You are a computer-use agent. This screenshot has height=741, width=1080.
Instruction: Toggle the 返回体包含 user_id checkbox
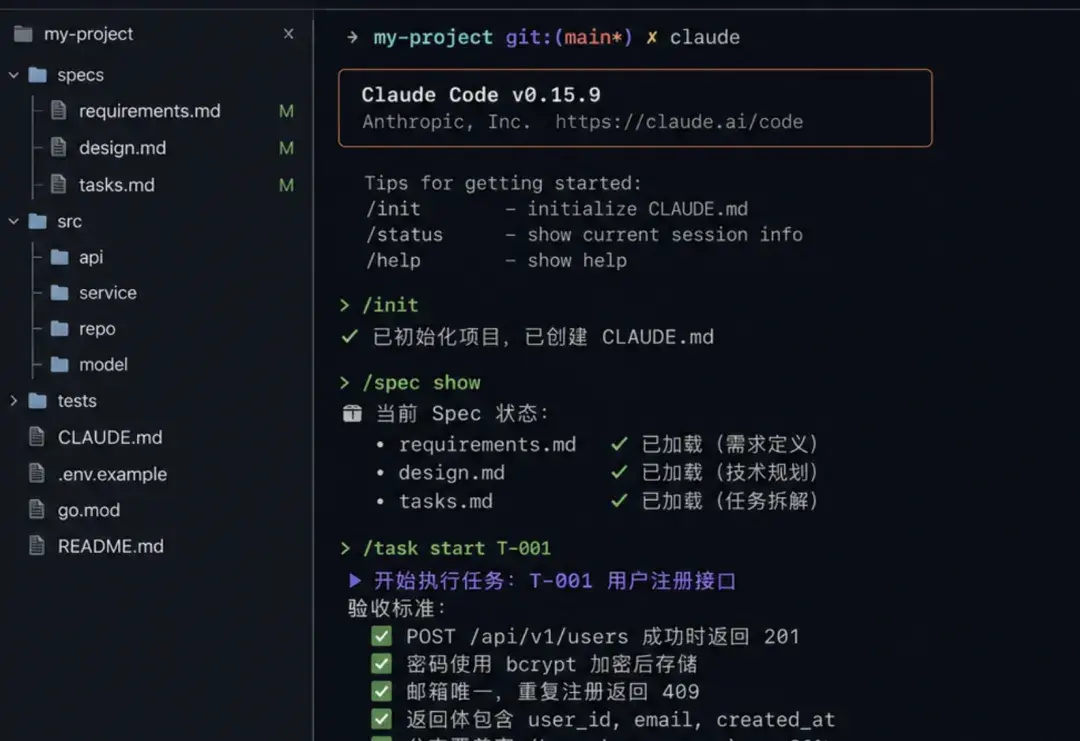(382, 719)
